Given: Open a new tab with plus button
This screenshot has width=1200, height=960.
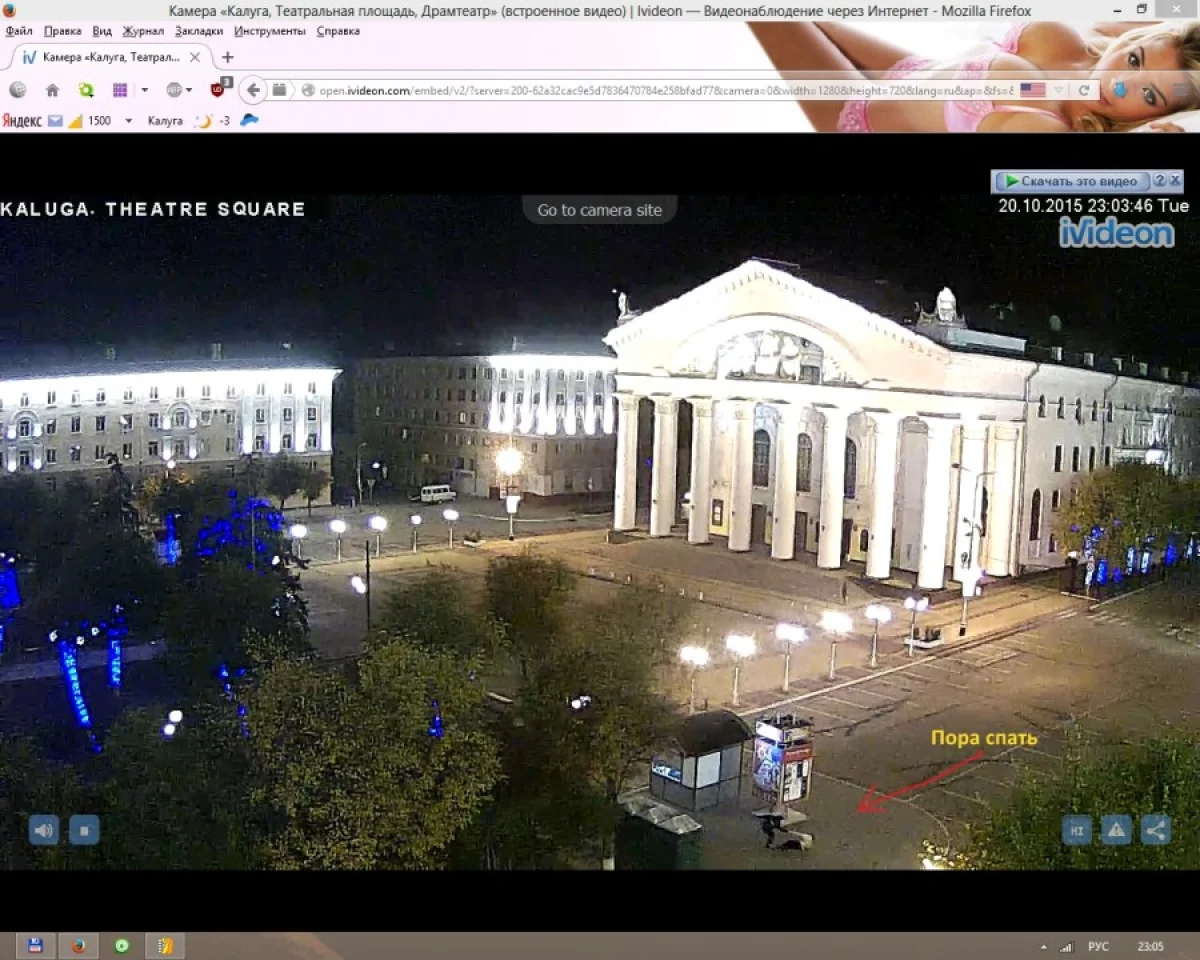Looking at the screenshot, I should [227, 57].
